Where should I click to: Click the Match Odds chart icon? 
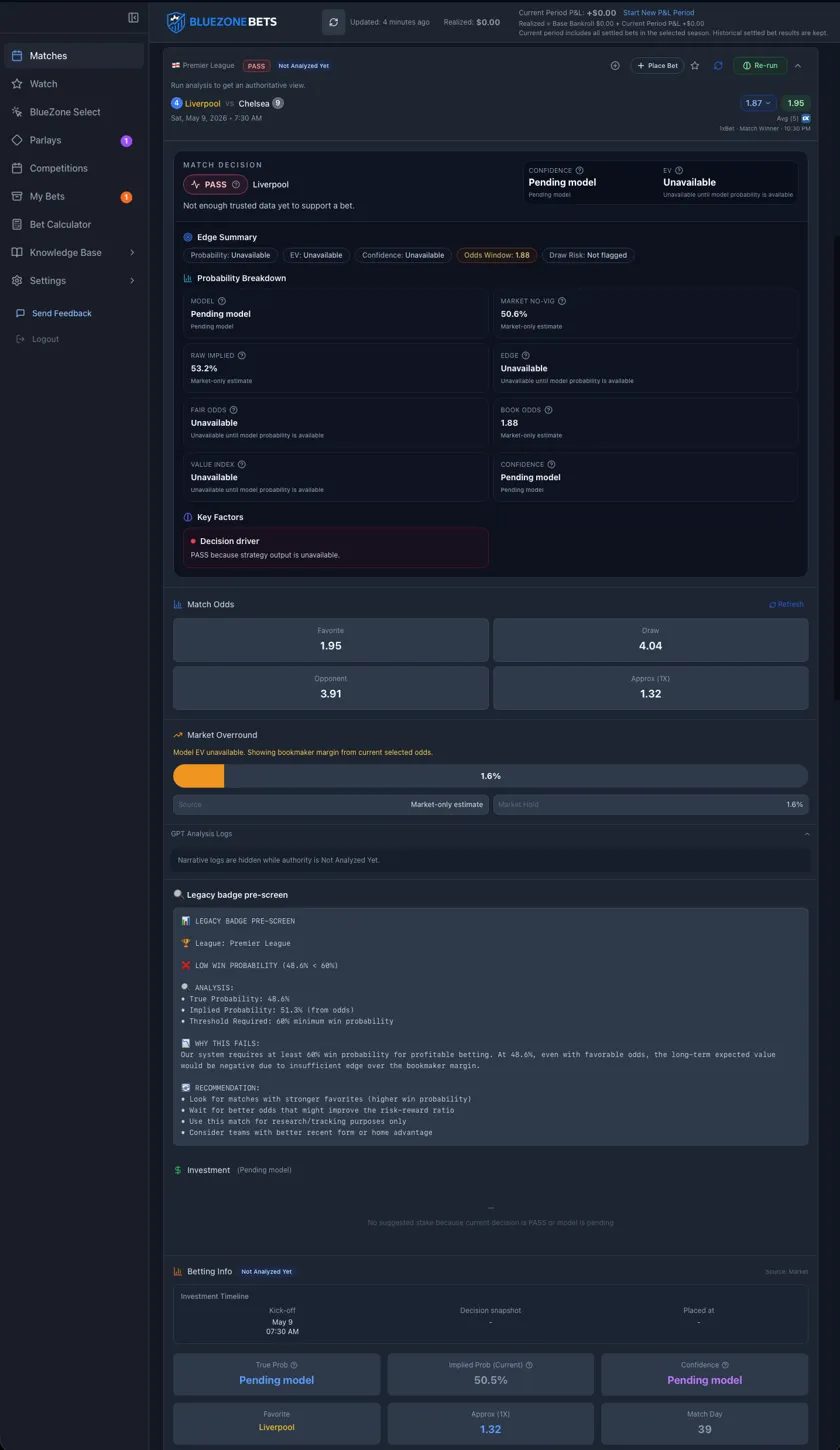tap(178, 605)
